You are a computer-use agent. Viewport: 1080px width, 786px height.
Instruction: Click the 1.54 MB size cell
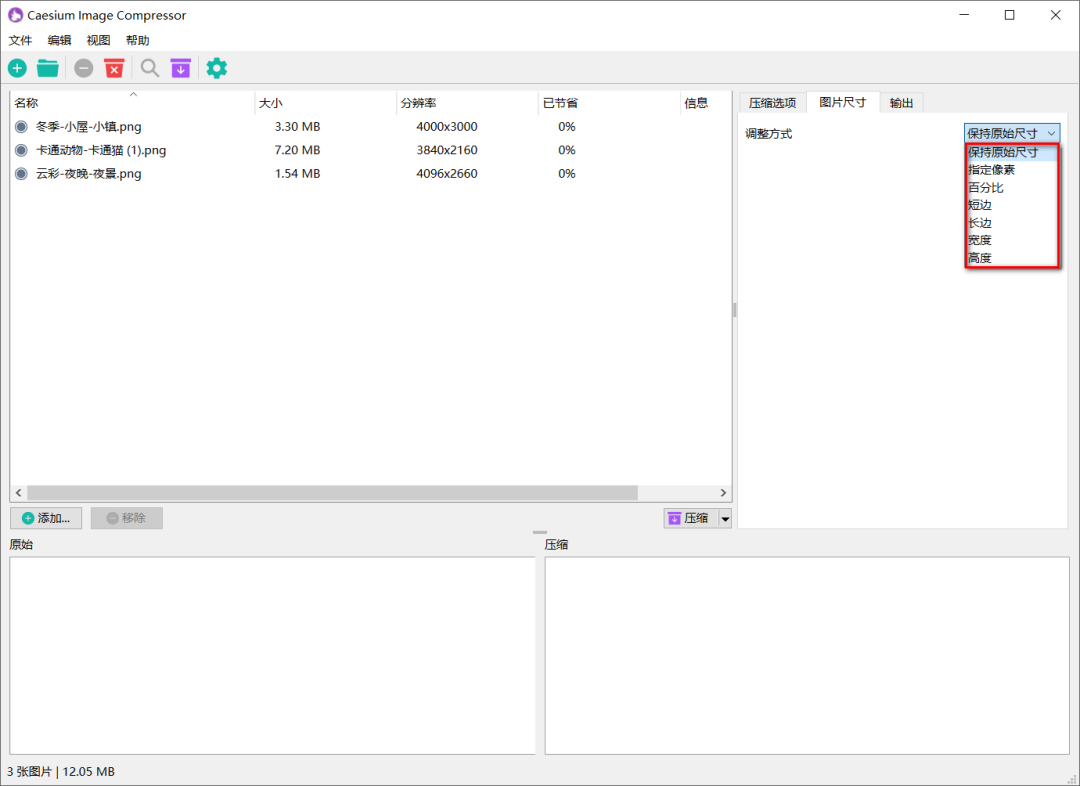click(297, 174)
